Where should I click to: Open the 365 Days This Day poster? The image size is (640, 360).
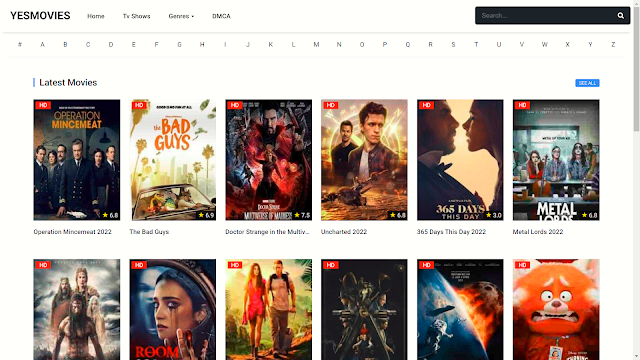point(460,160)
